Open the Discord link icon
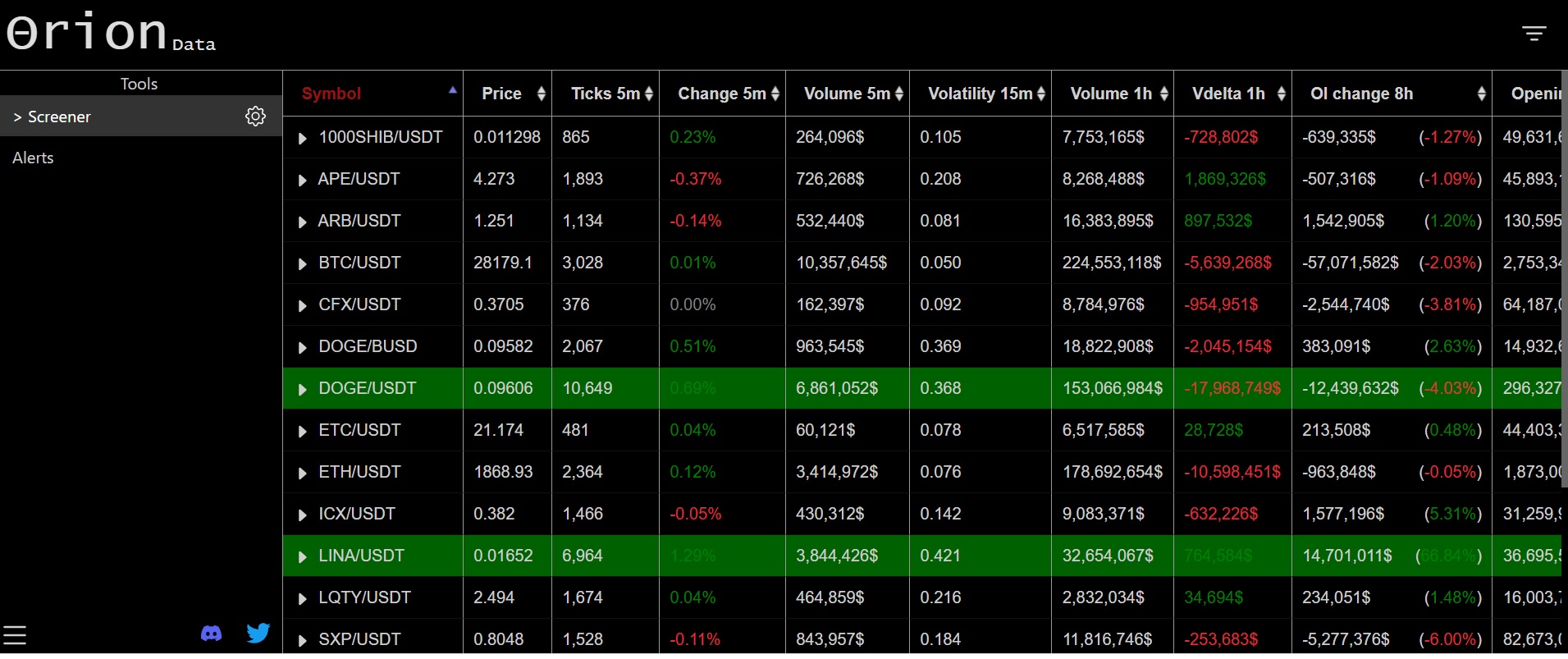 click(x=211, y=634)
